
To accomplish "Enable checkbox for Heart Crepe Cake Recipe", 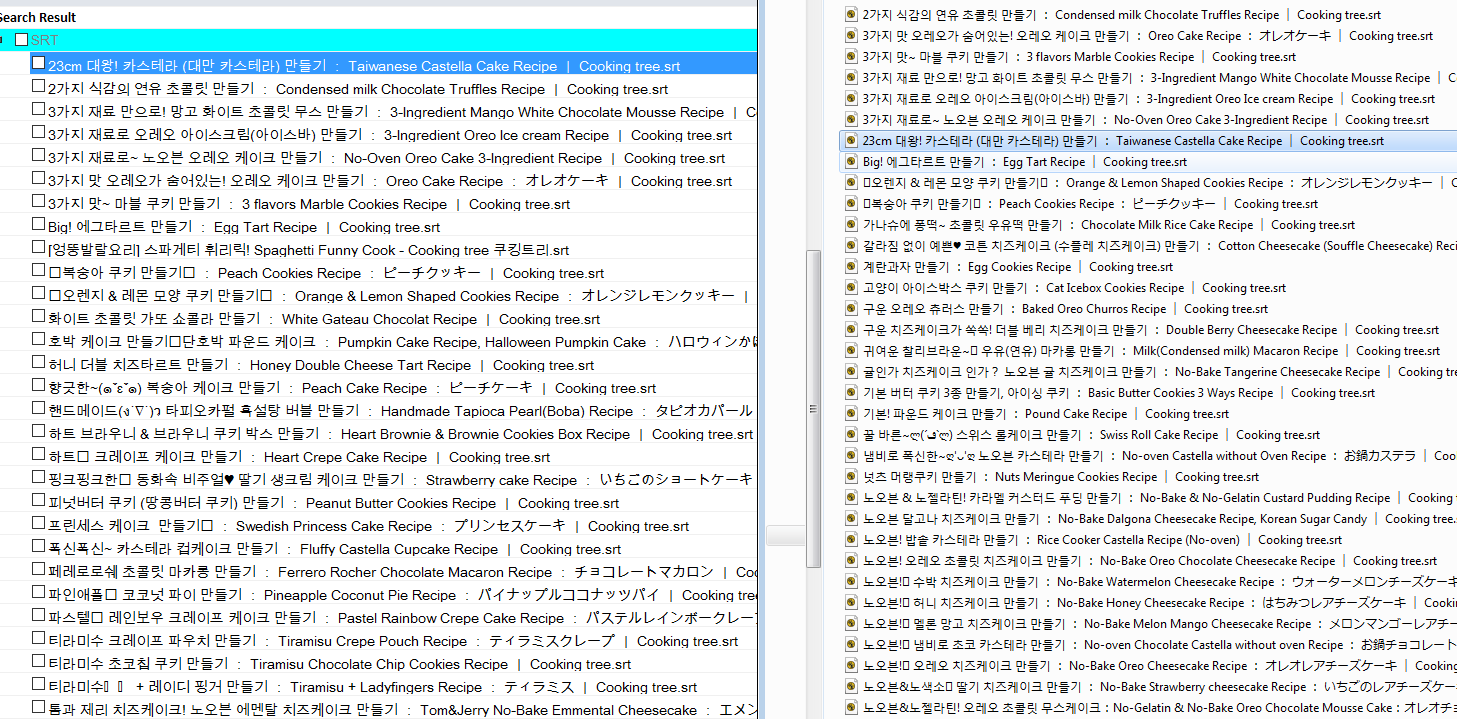I will pyautogui.click(x=38, y=456).
